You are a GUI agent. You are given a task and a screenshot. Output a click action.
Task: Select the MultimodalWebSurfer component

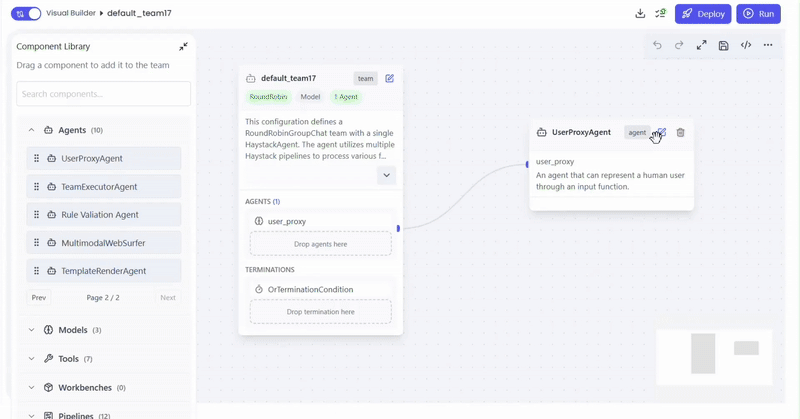point(104,243)
